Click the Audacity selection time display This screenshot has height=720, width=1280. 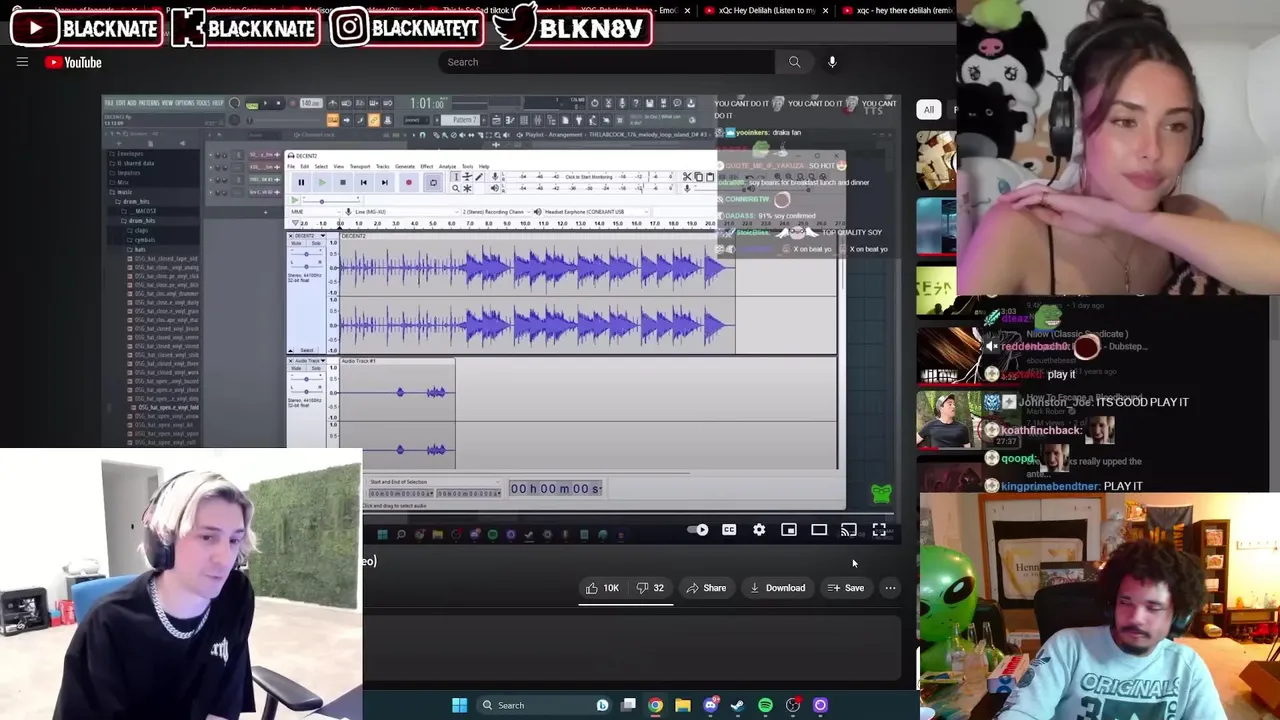556,488
